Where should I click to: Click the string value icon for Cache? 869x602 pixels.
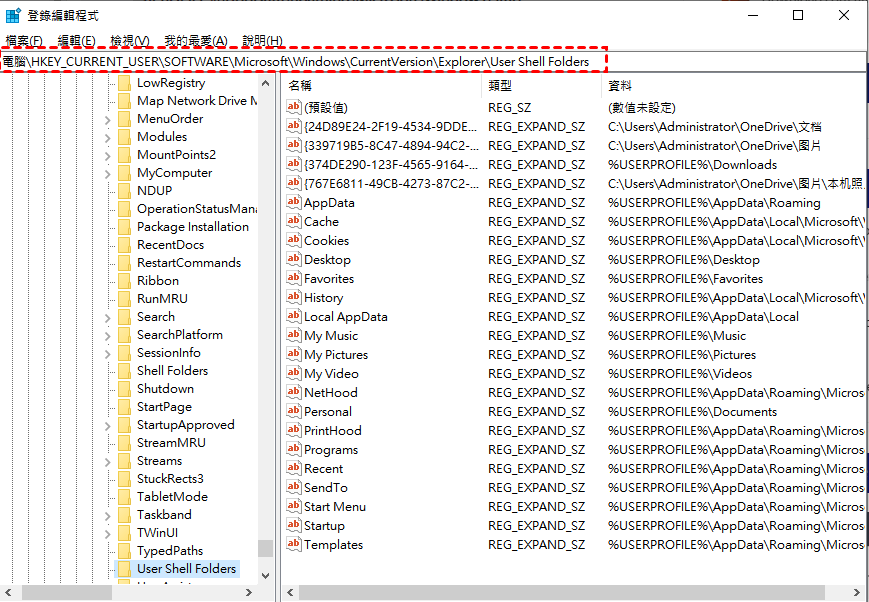[294, 221]
